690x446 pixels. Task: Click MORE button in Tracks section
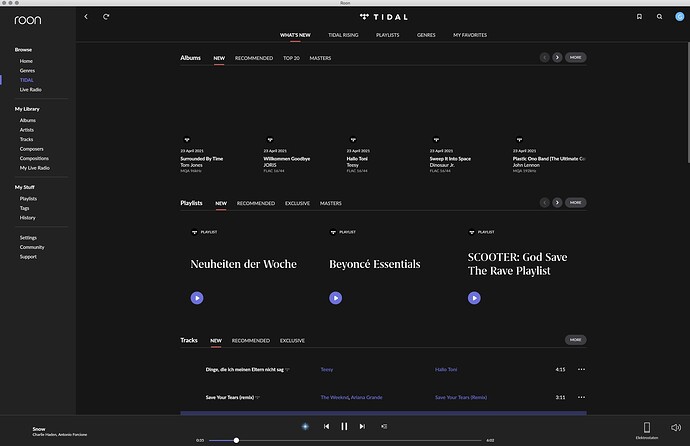(x=576, y=340)
